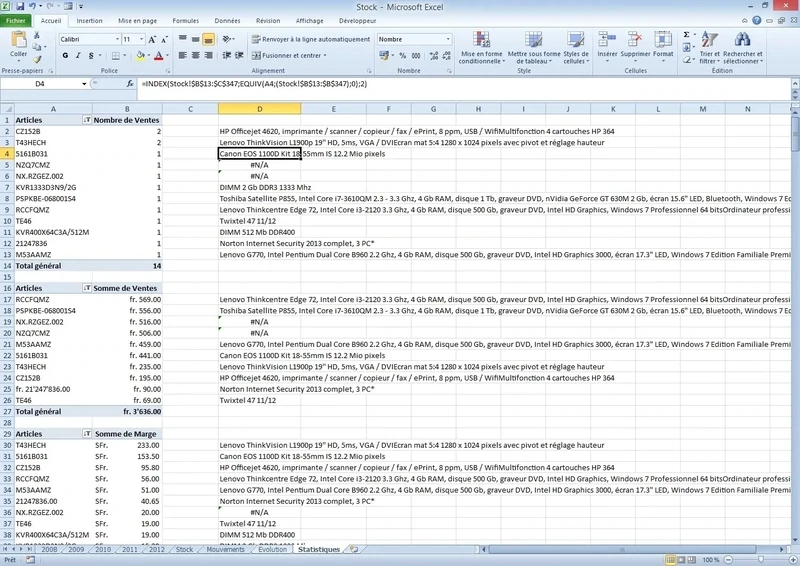800x566 pixels.
Task: Click the fx insert function button
Action: coord(130,83)
